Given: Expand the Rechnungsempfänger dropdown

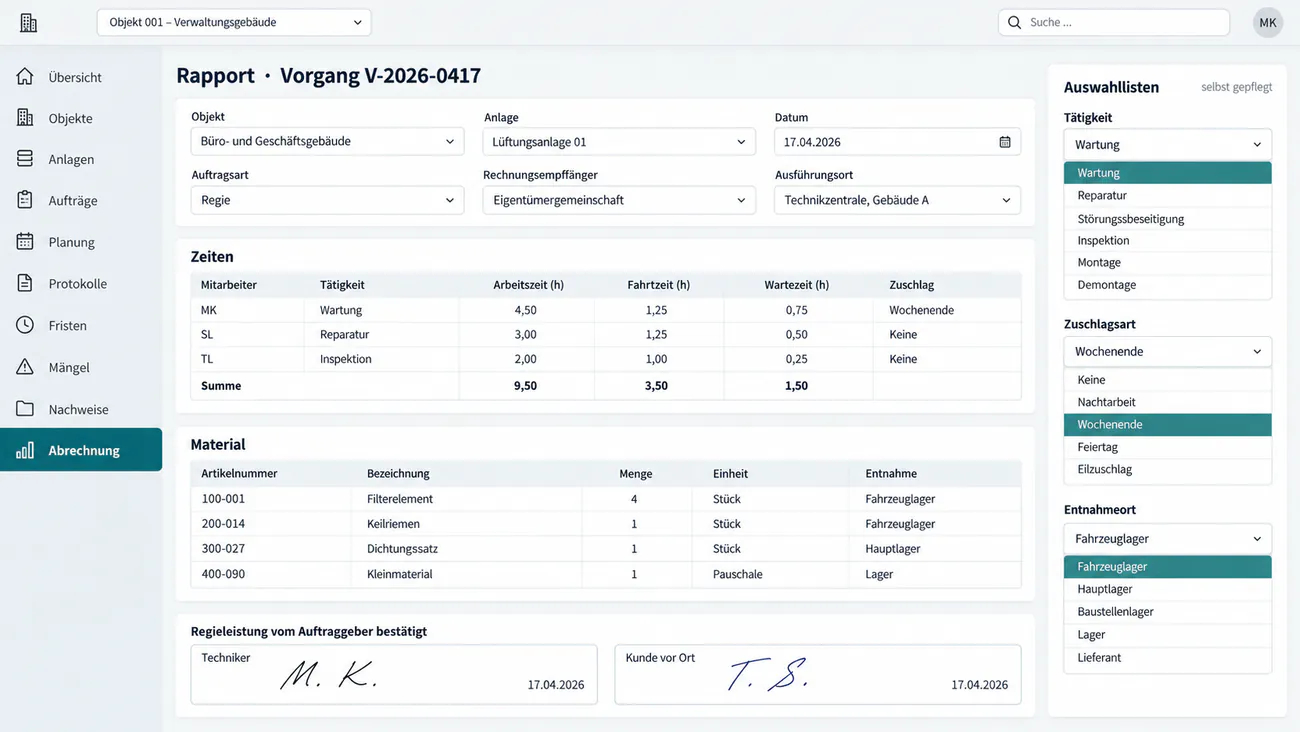Looking at the screenshot, I should coord(619,200).
